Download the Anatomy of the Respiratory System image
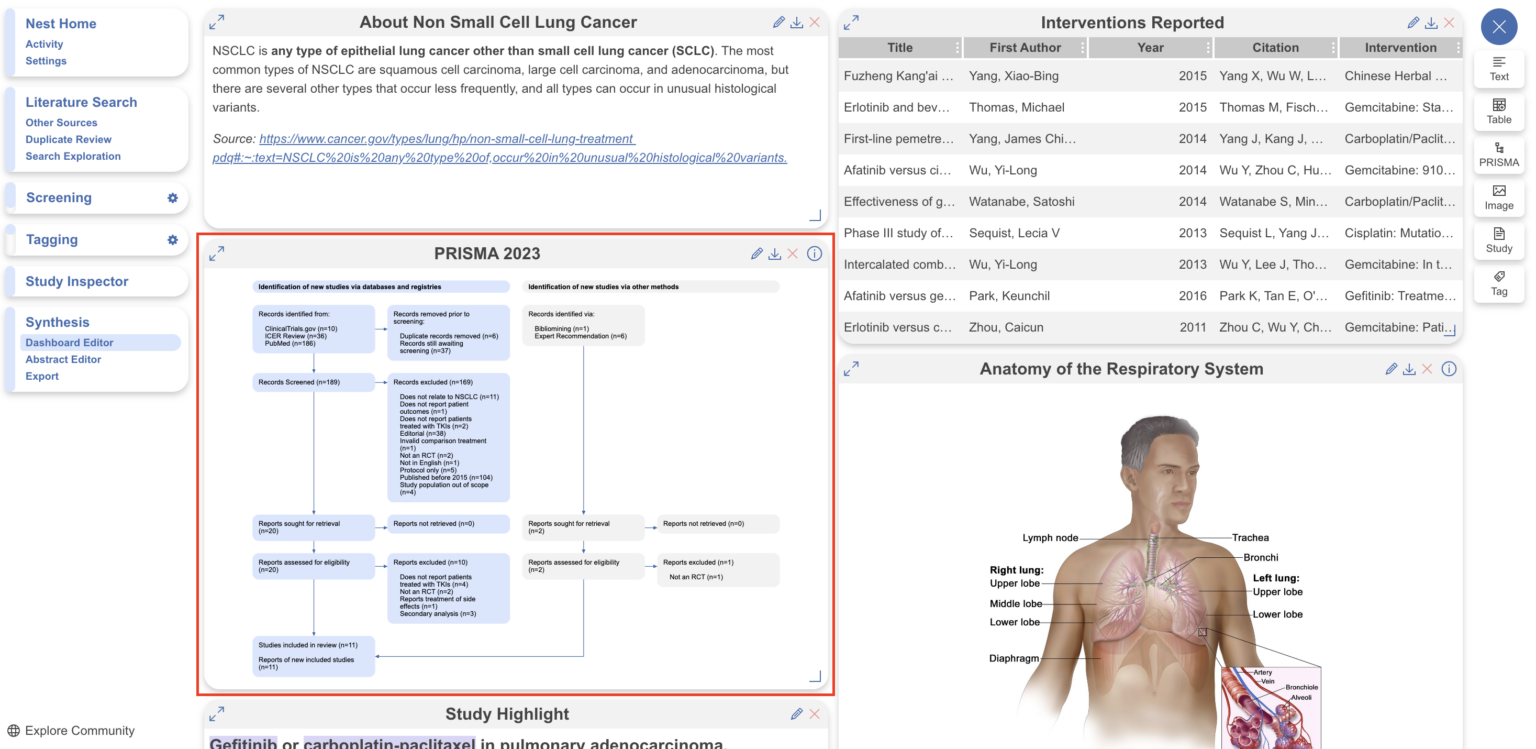The width and height of the screenshot is (1536, 749). [1409, 369]
